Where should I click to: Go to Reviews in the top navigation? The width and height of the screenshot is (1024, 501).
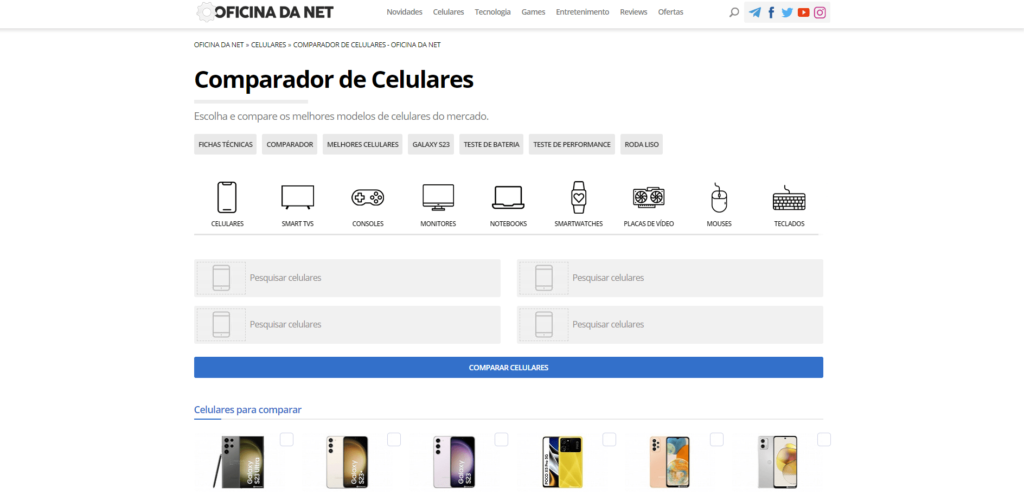coord(633,12)
